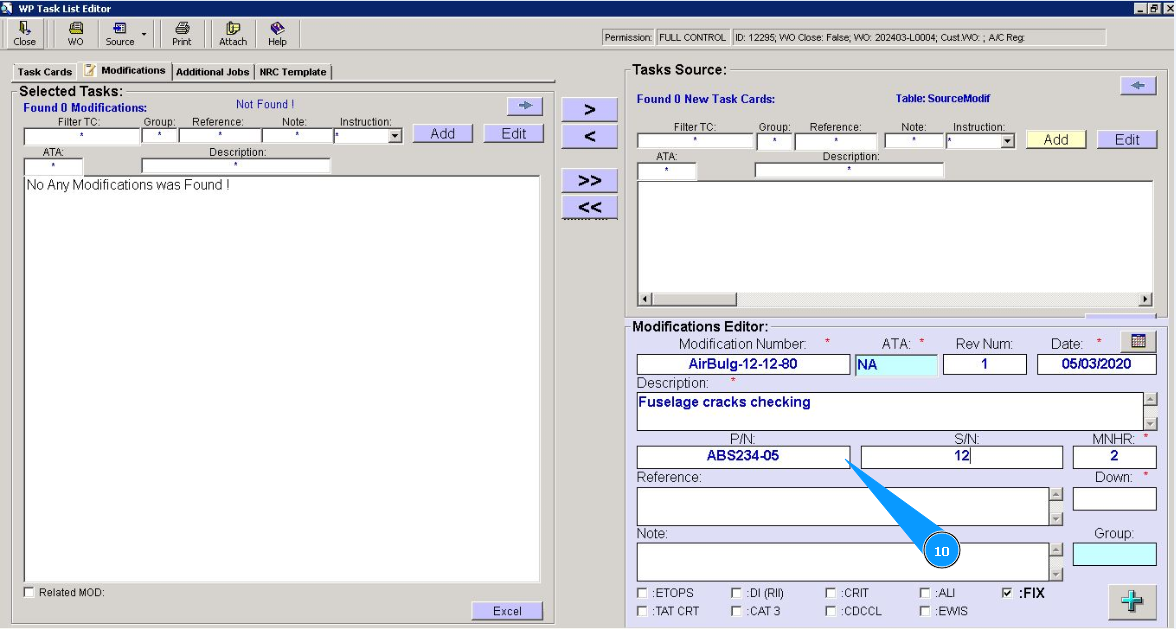The height and width of the screenshot is (629, 1176).
Task: Click the Print toolbar icon
Action: coord(181,34)
